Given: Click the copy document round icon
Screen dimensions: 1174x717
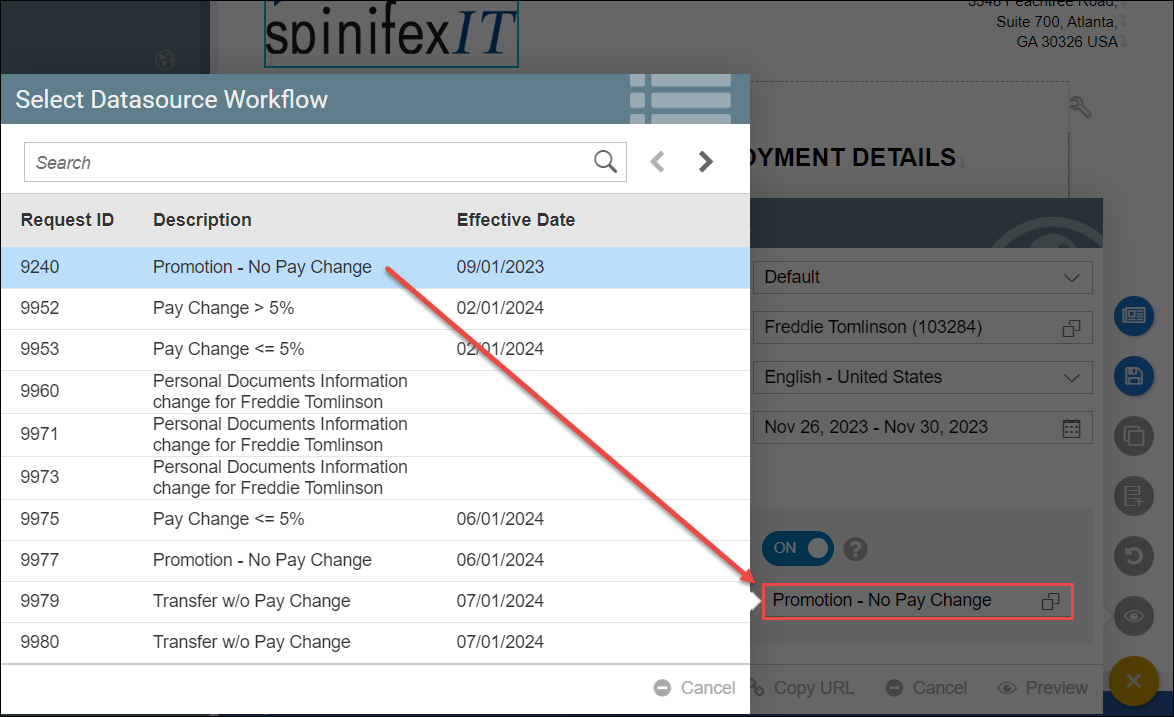Looking at the screenshot, I should [1133, 436].
